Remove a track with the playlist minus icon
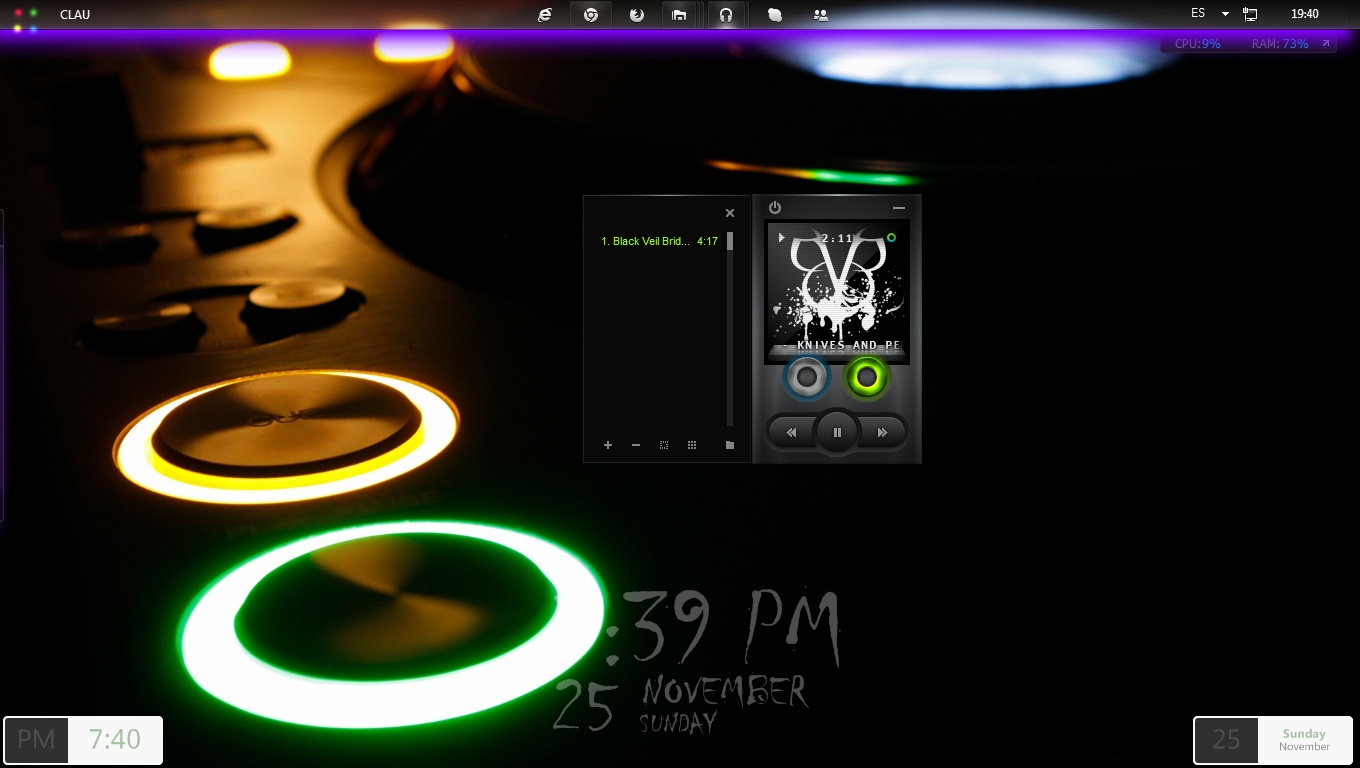Image resolution: width=1360 pixels, height=768 pixels. (x=636, y=445)
